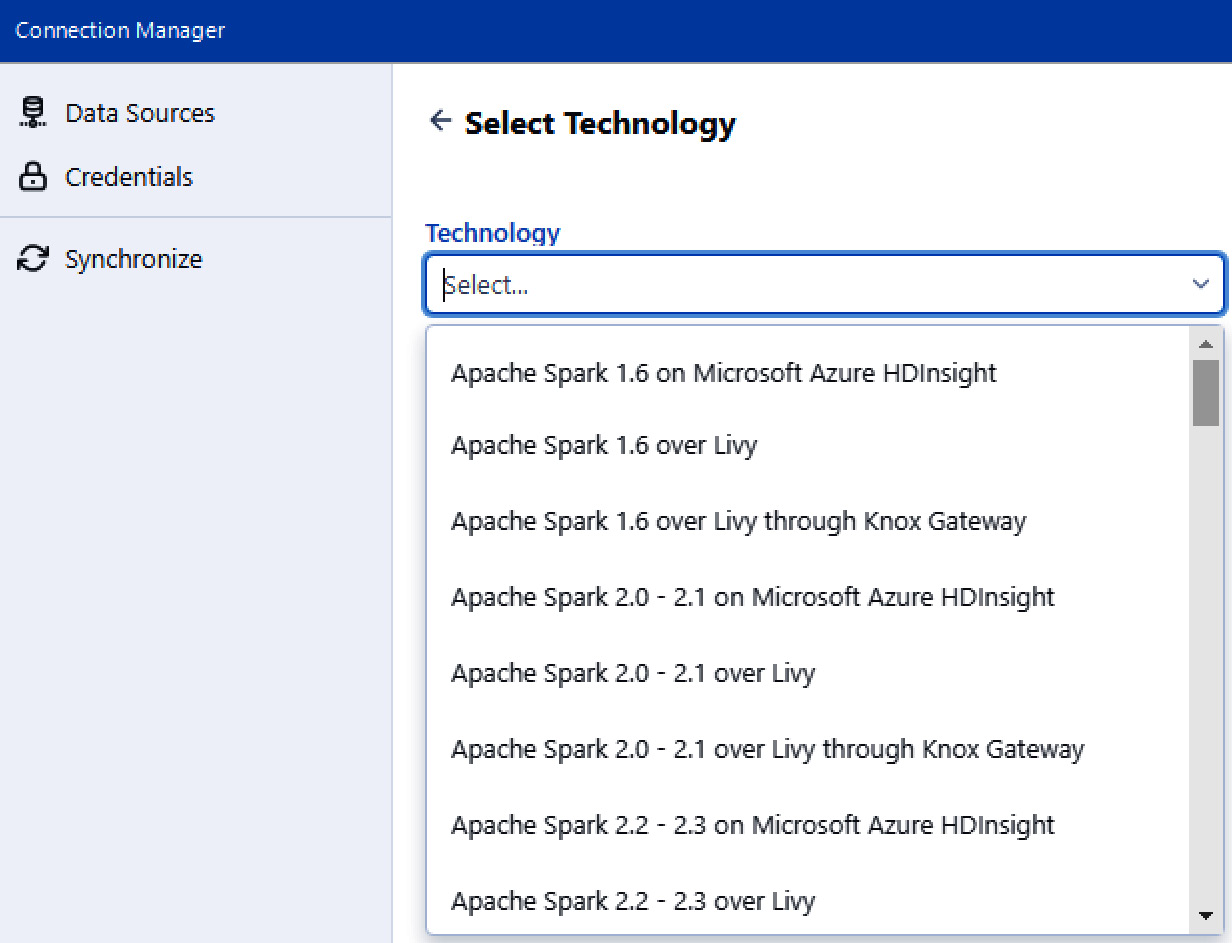Click the Credentials lock icon
This screenshot has width=1232, height=943.
coord(33,178)
